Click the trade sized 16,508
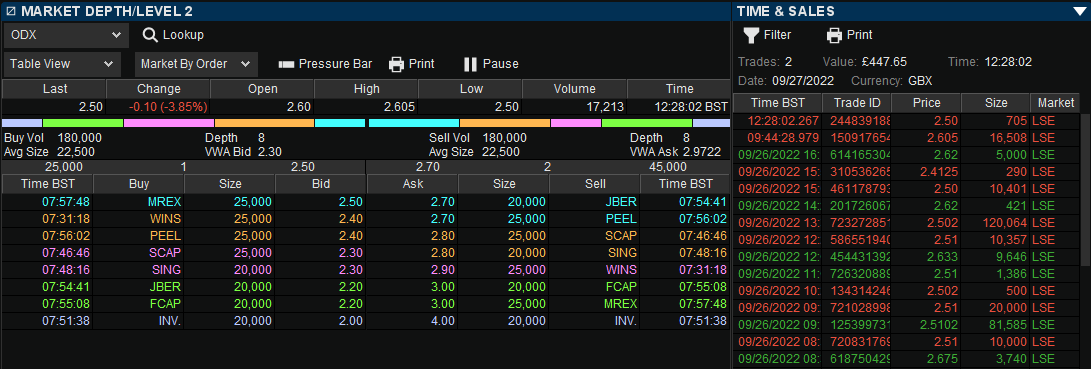1091x369 pixels. (x=905, y=138)
